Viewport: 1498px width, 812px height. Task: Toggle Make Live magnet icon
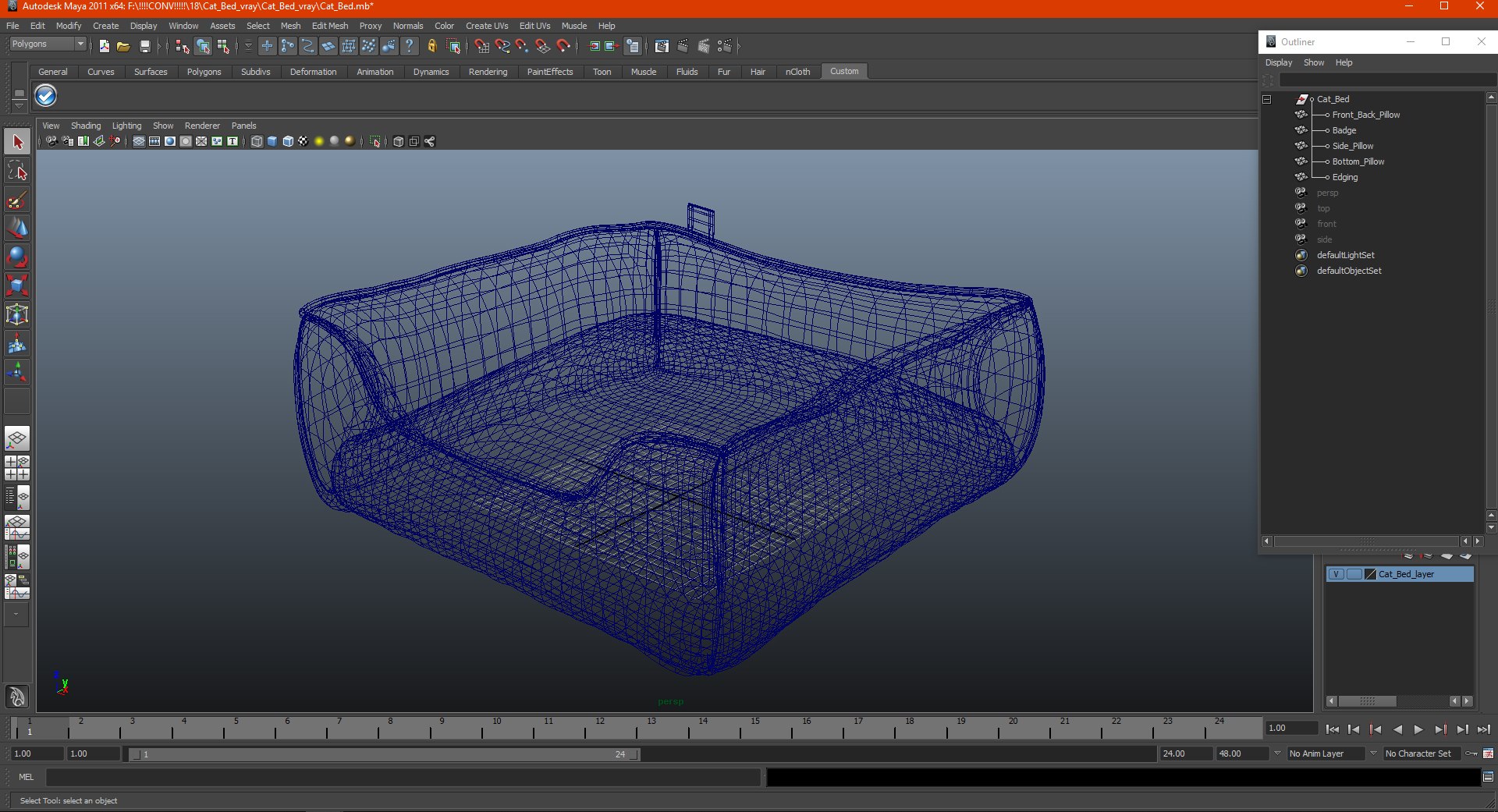(x=563, y=46)
